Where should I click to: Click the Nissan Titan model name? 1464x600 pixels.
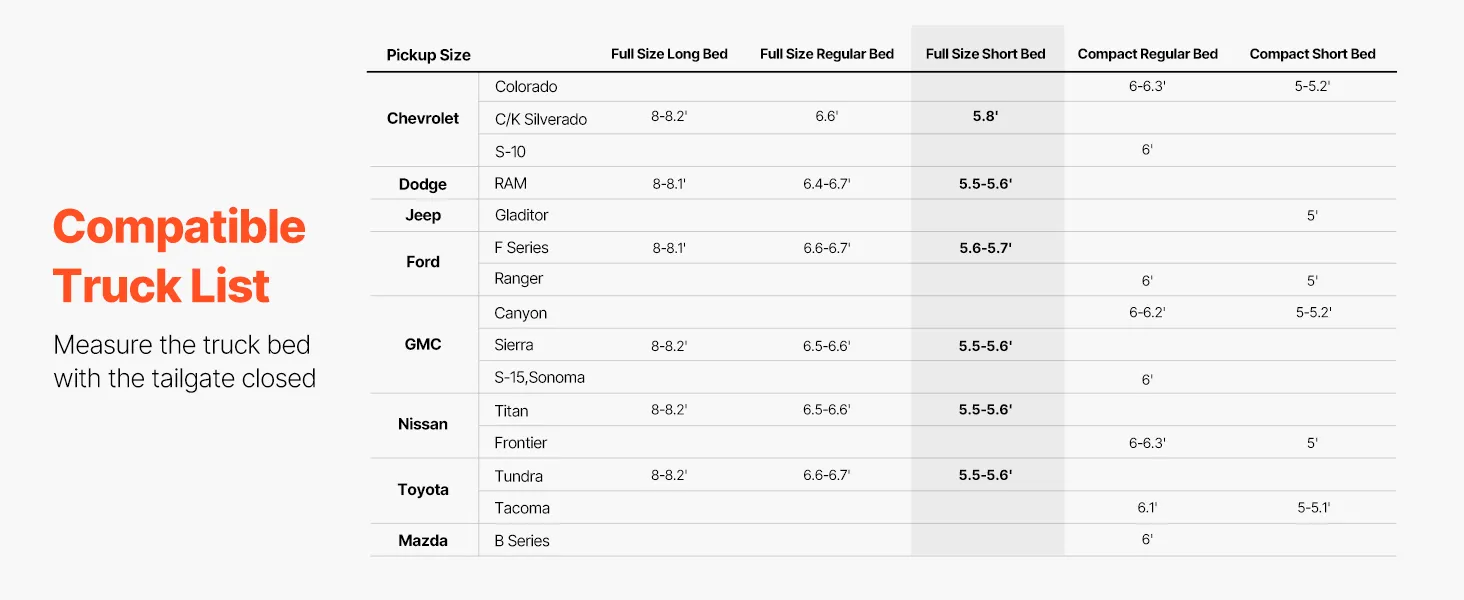point(511,411)
